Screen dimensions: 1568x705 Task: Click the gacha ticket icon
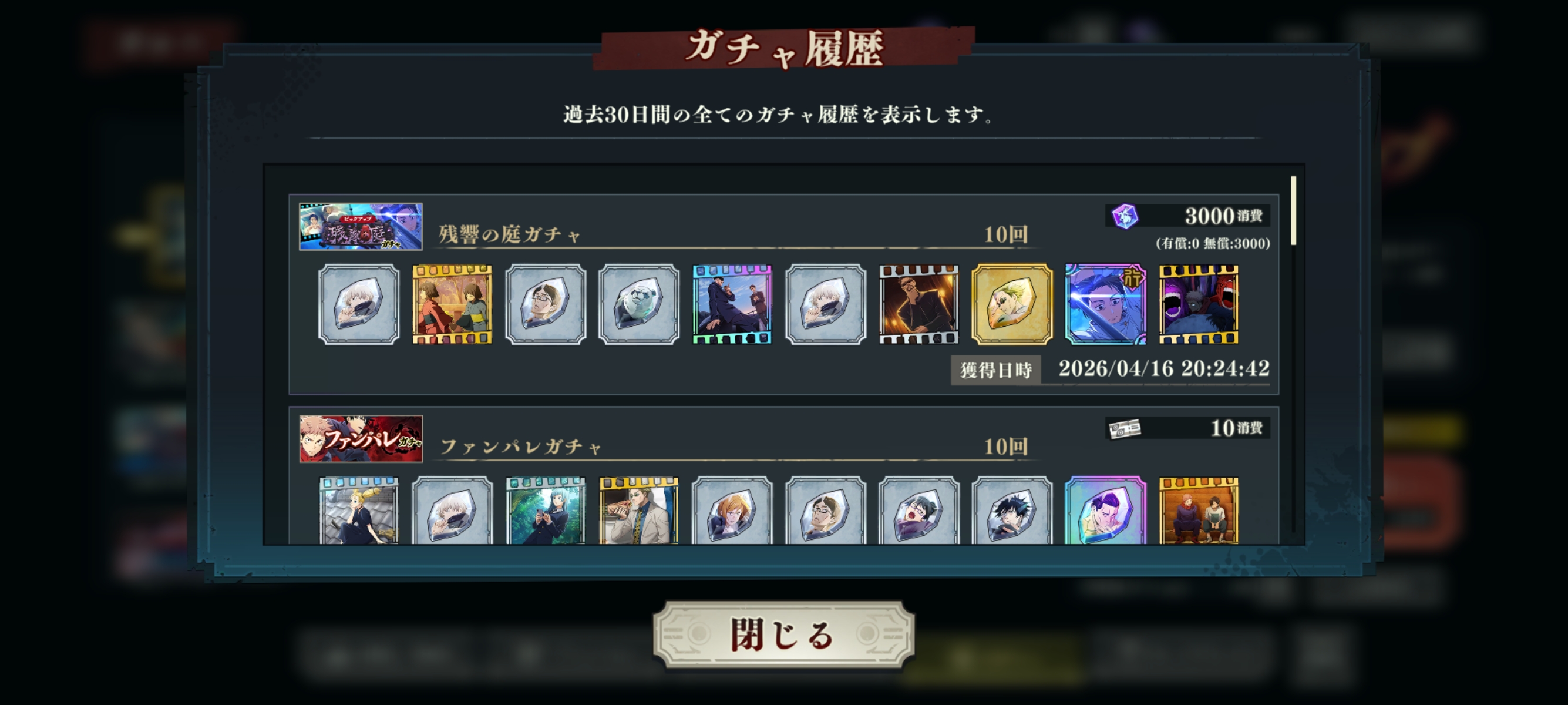pyautogui.click(x=1124, y=429)
